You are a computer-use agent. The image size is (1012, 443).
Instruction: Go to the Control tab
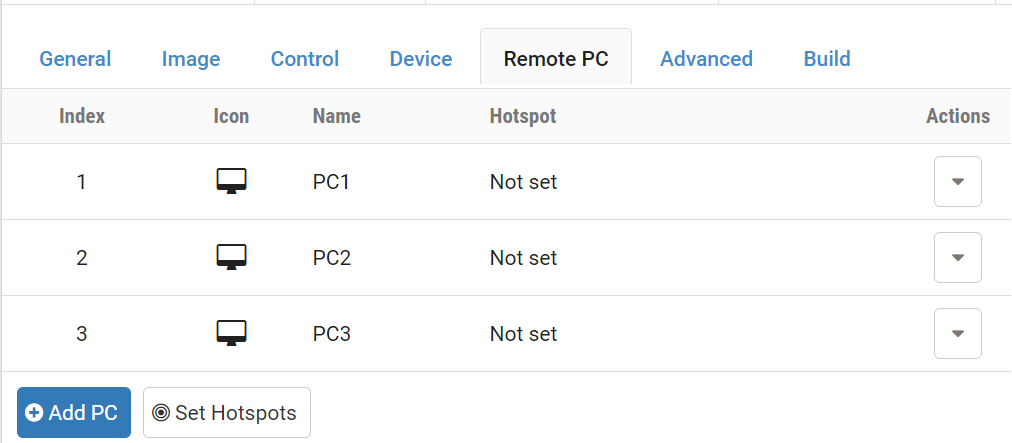[305, 59]
